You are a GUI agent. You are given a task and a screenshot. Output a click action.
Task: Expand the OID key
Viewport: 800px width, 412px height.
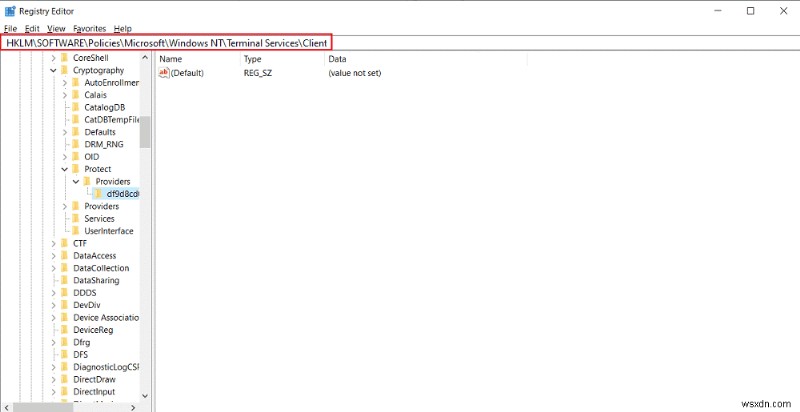click(65, 157)
